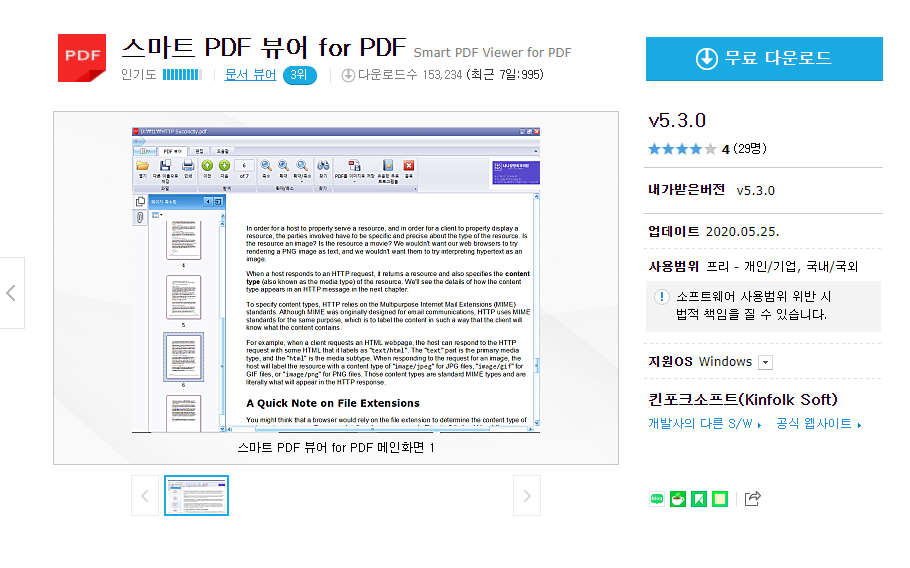Click the recommended free programs icon
The width and height of the screenshot is (910, 568).
point(388,166)
